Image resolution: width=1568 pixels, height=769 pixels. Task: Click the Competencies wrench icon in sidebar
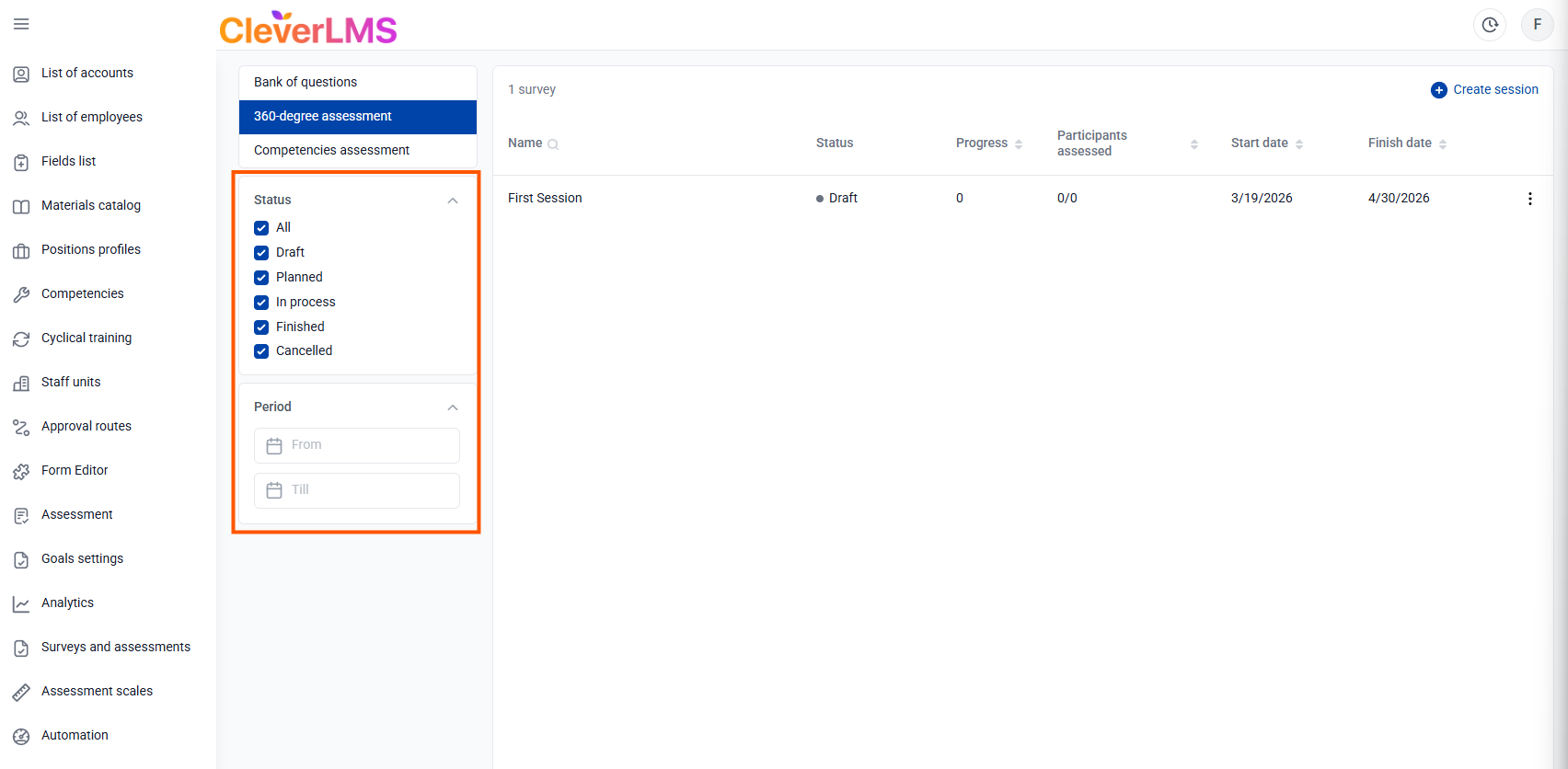pyautogui.click(x=21, y=294)
